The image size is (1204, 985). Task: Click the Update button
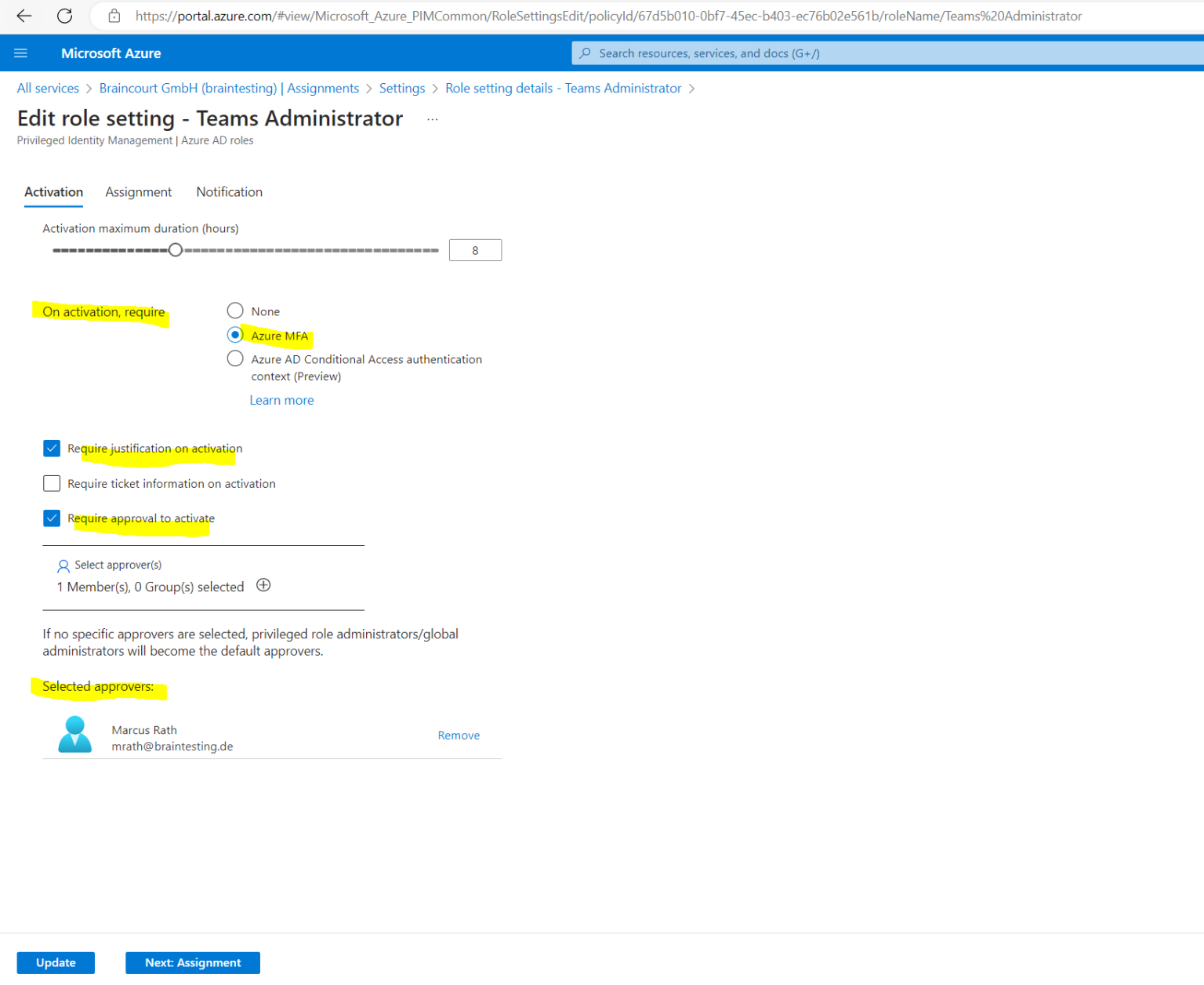point(55,962)
